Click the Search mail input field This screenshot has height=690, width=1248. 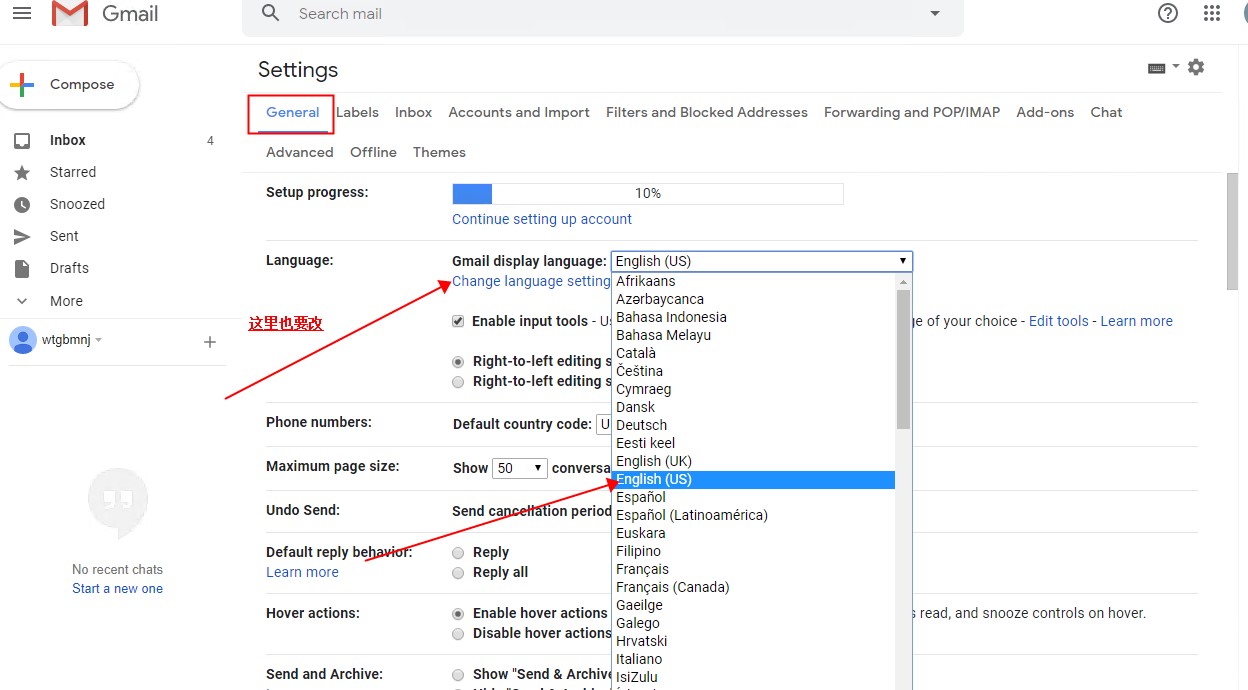605,14
